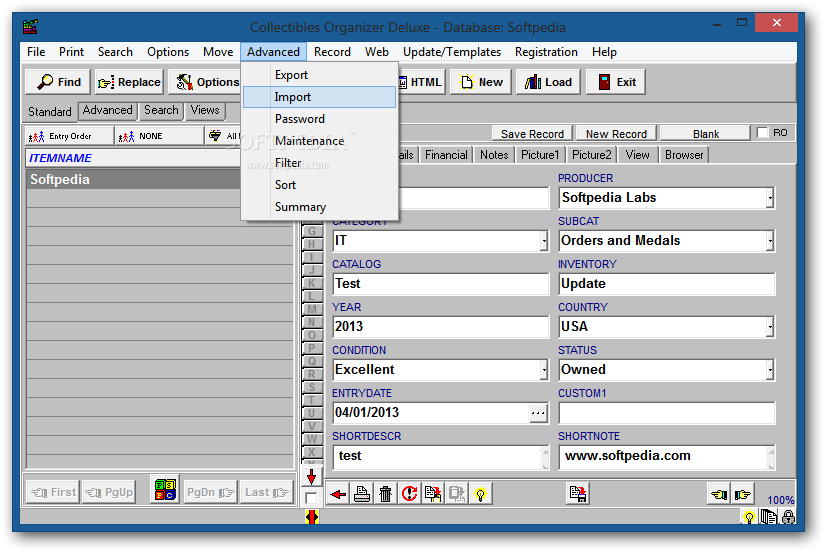Click the CATALOG input field

point(441,284)
